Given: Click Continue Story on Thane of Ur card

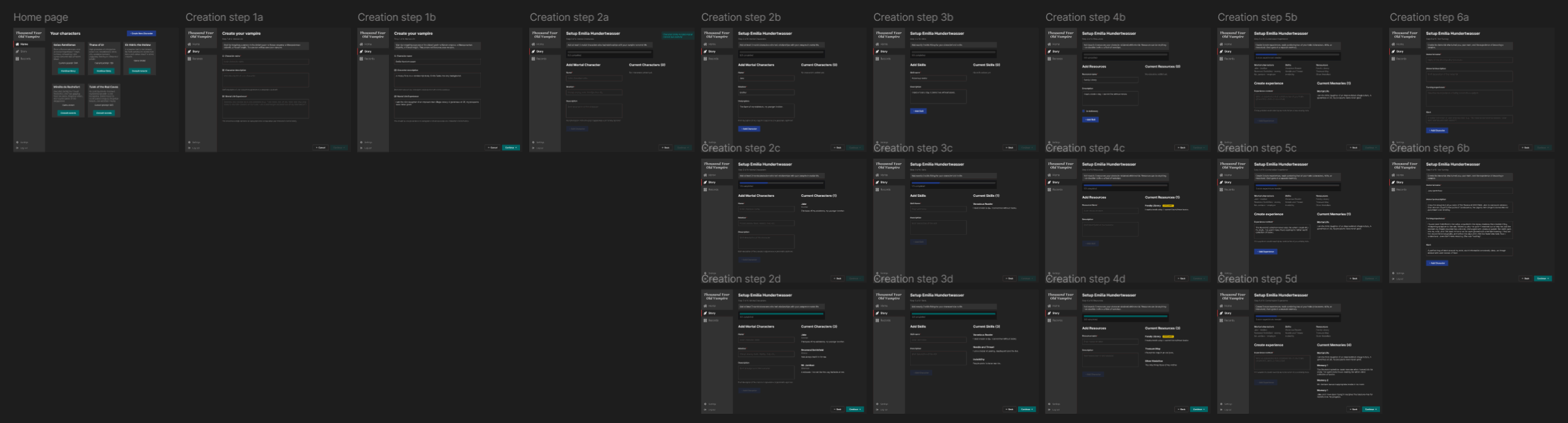Looking at the screenshot, I should [104, 71].
